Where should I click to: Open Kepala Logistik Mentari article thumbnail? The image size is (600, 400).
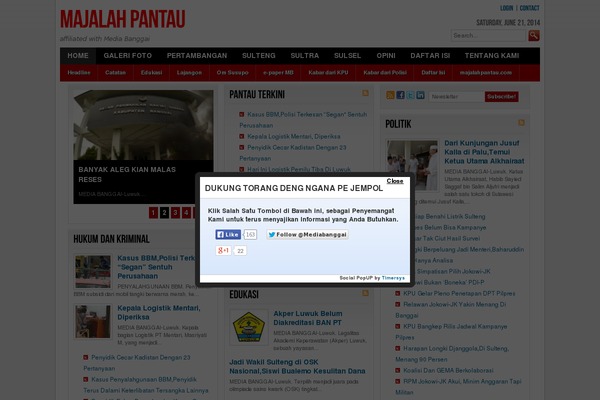tap(93, 321)
